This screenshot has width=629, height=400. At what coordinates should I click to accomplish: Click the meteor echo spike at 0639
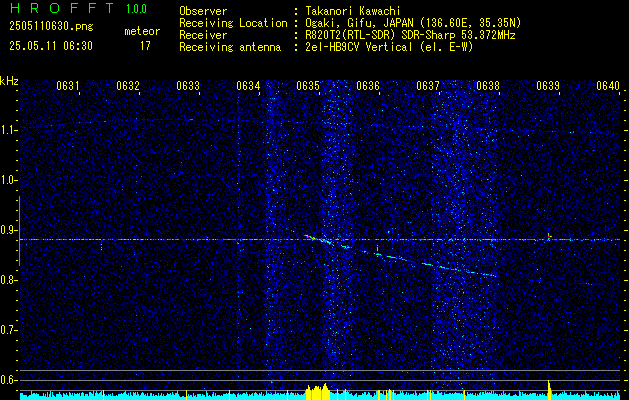[548, 236]
